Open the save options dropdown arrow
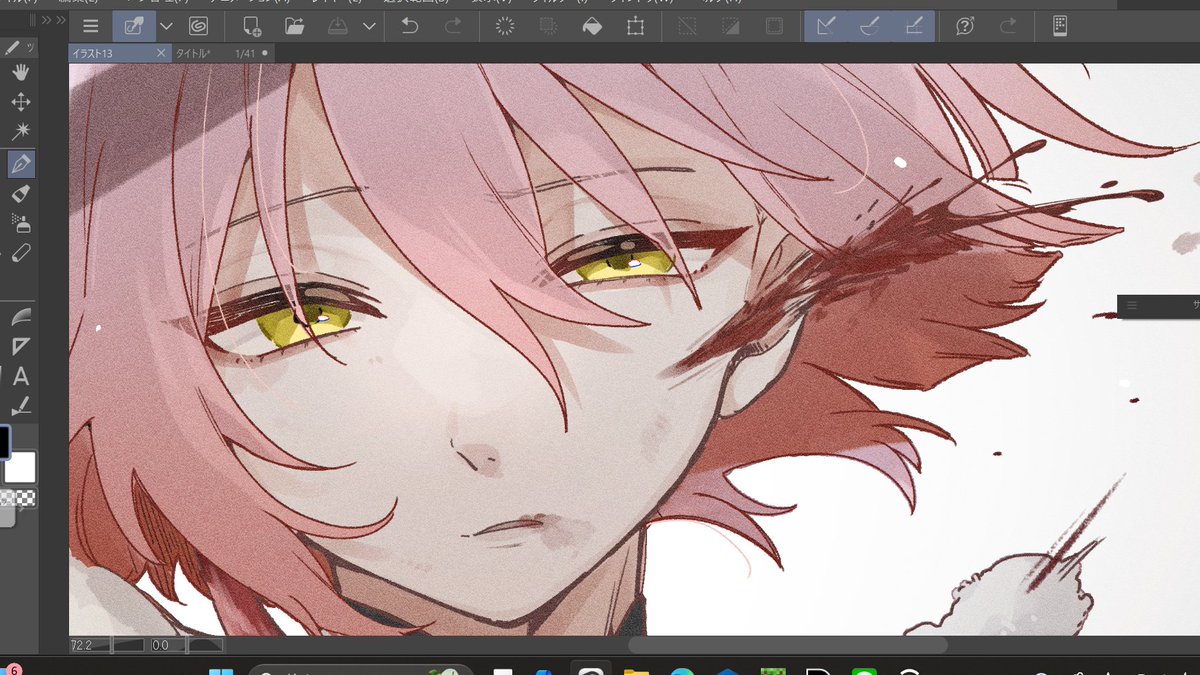Screen dimensions: 1200x675 tap(368, 26)
